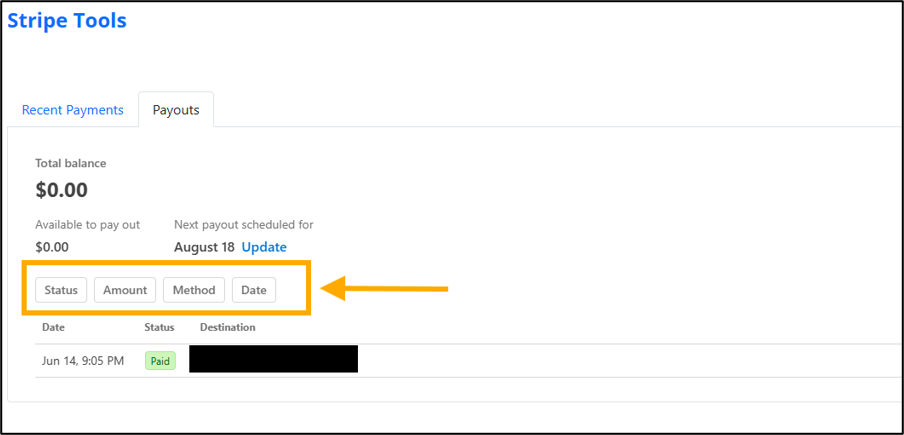This screenshot has height=435, width=904.
Task: Click the orange arrow annotation
Action: click(385, 288)
